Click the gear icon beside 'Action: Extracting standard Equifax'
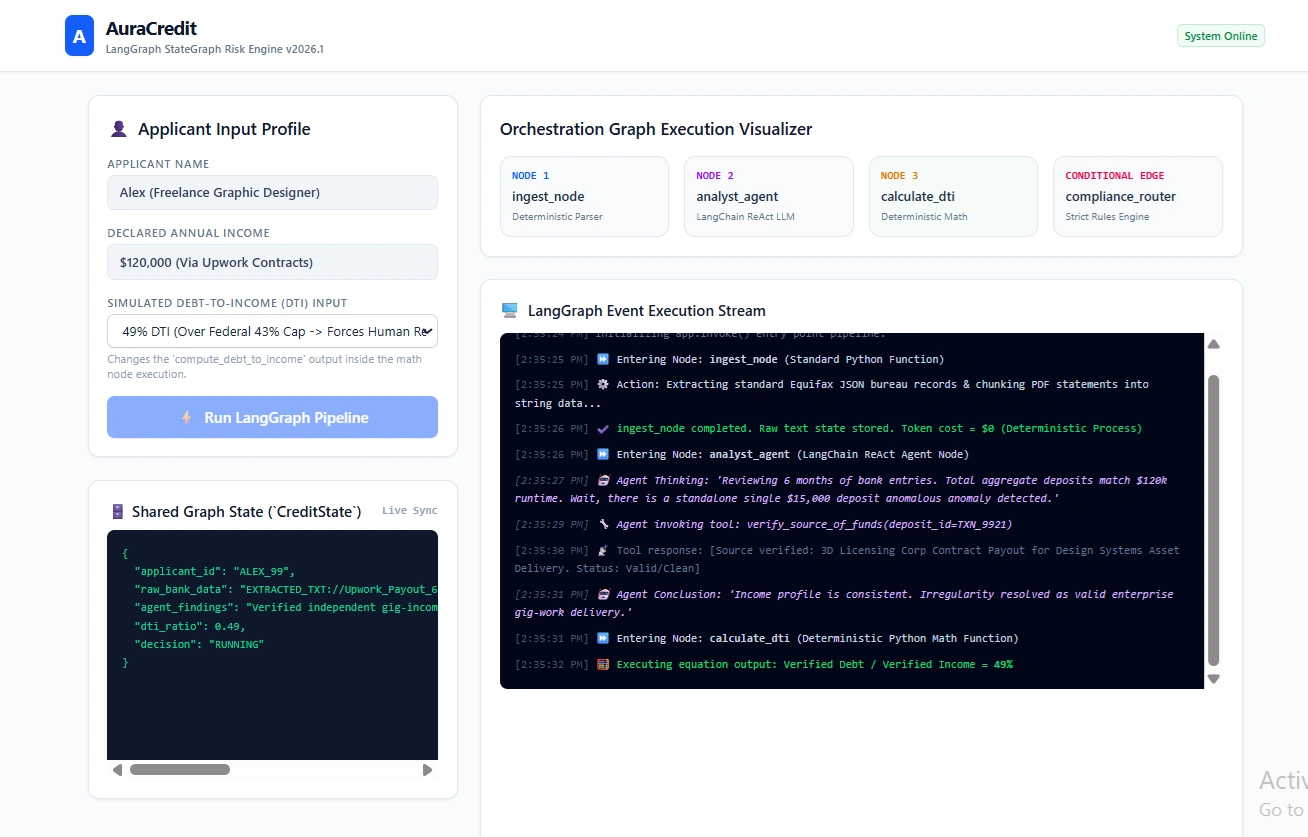 pos(603,384)
